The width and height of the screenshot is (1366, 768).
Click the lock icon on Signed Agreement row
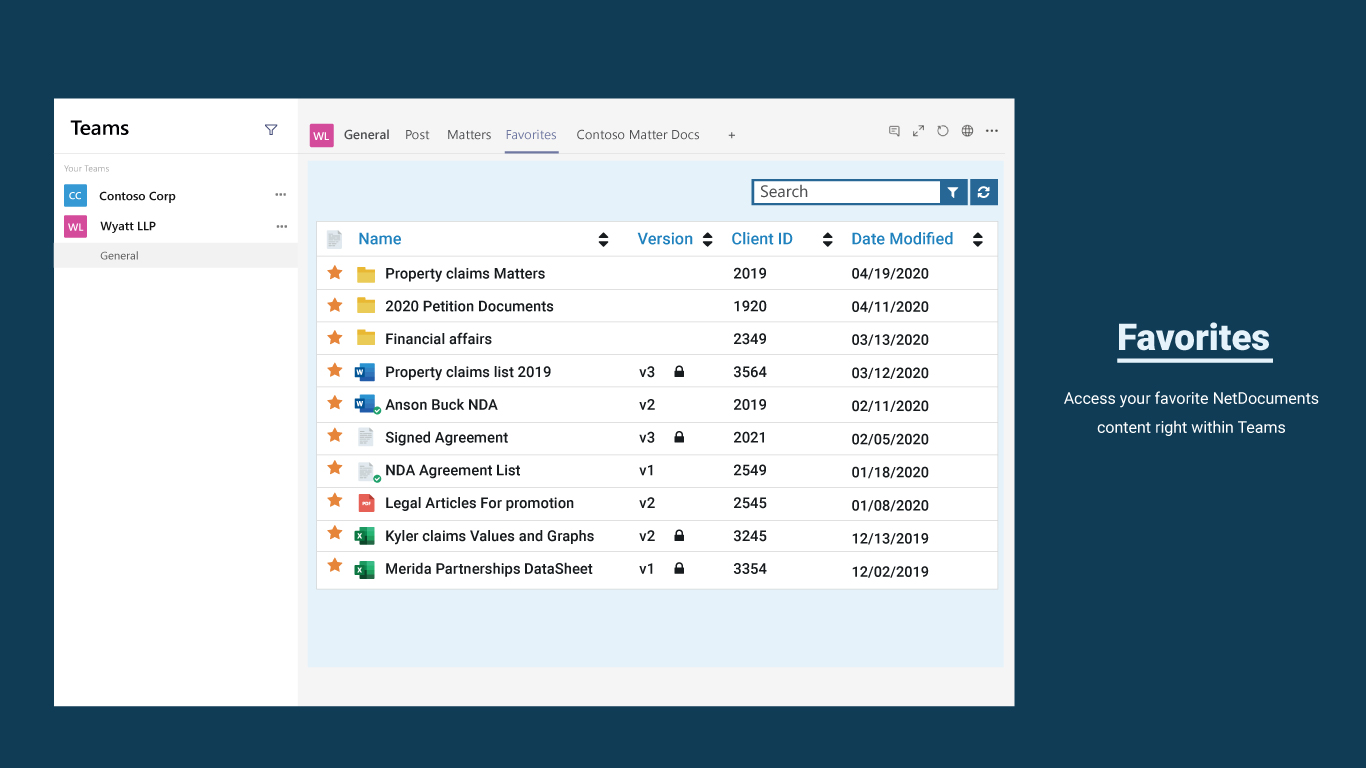(679, 437)
